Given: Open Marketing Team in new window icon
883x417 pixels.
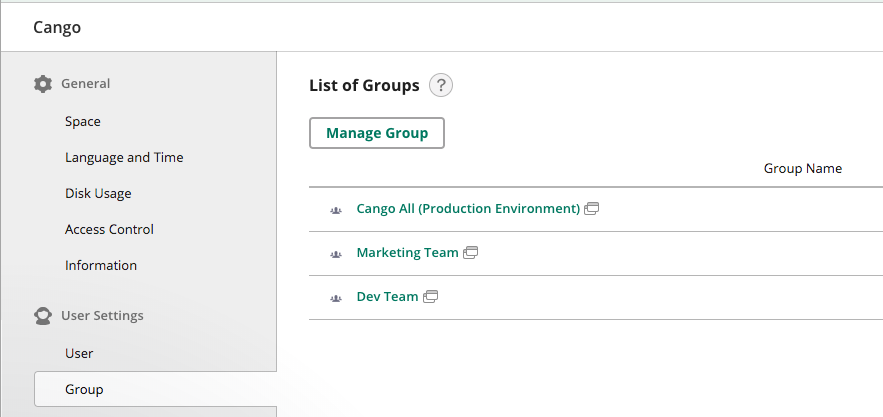Looking at the screenshot, I should pos(470,252).
